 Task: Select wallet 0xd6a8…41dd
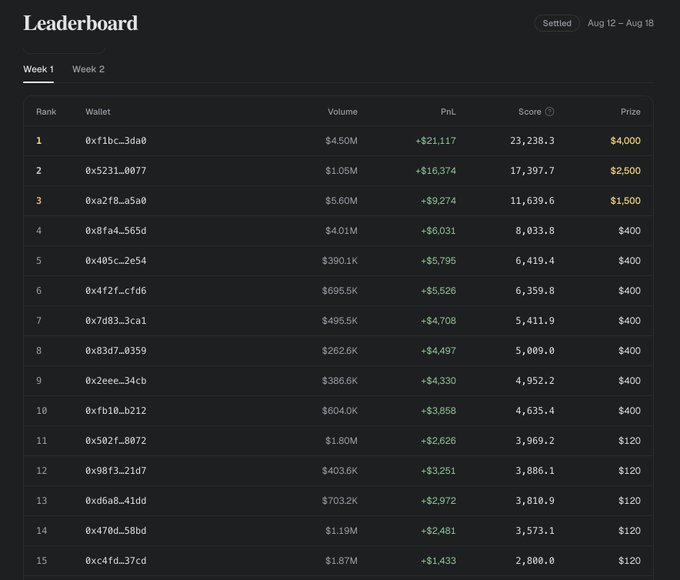(x=116, y=501)
